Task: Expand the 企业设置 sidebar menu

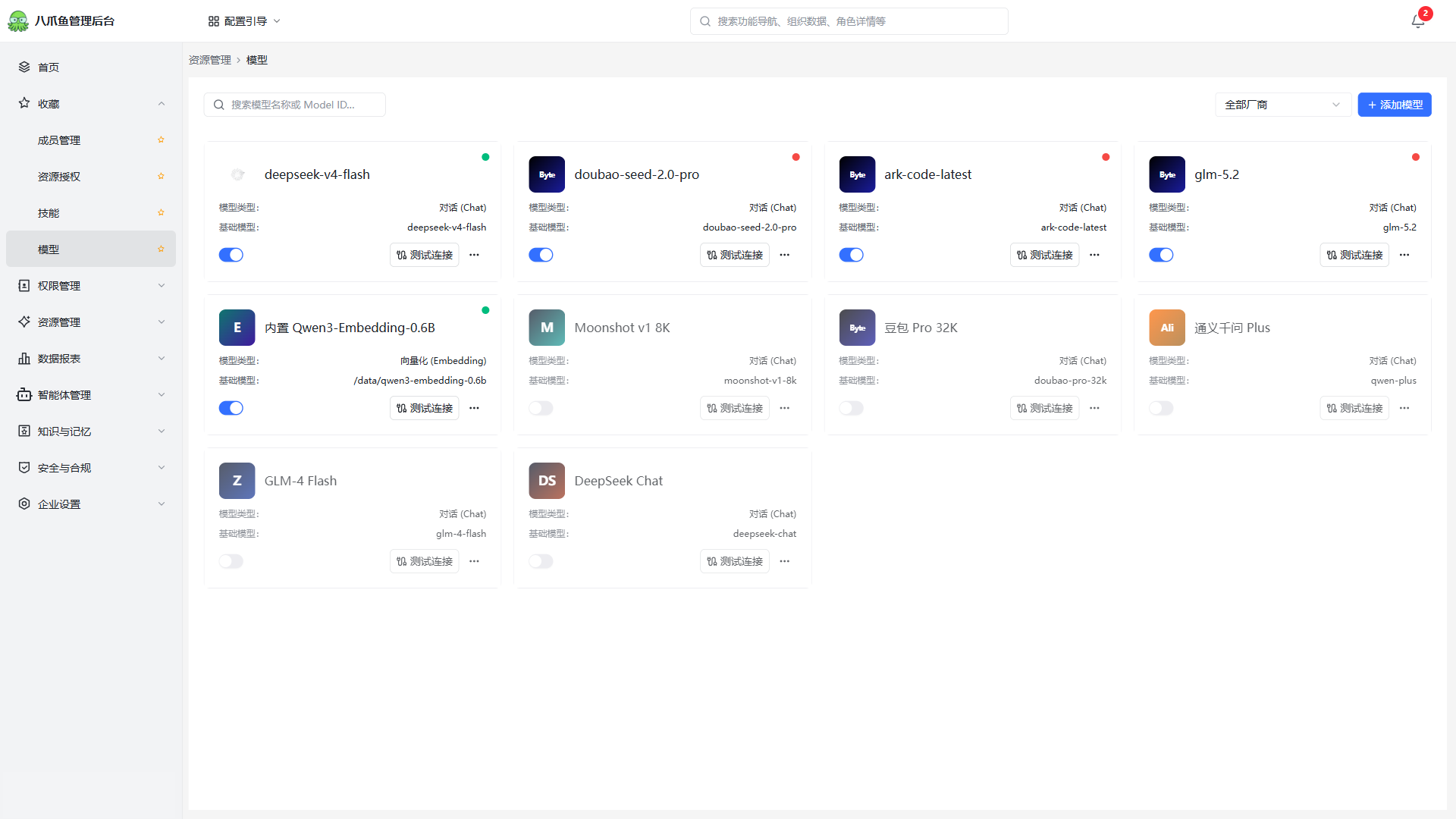Action: coord(91,504)
